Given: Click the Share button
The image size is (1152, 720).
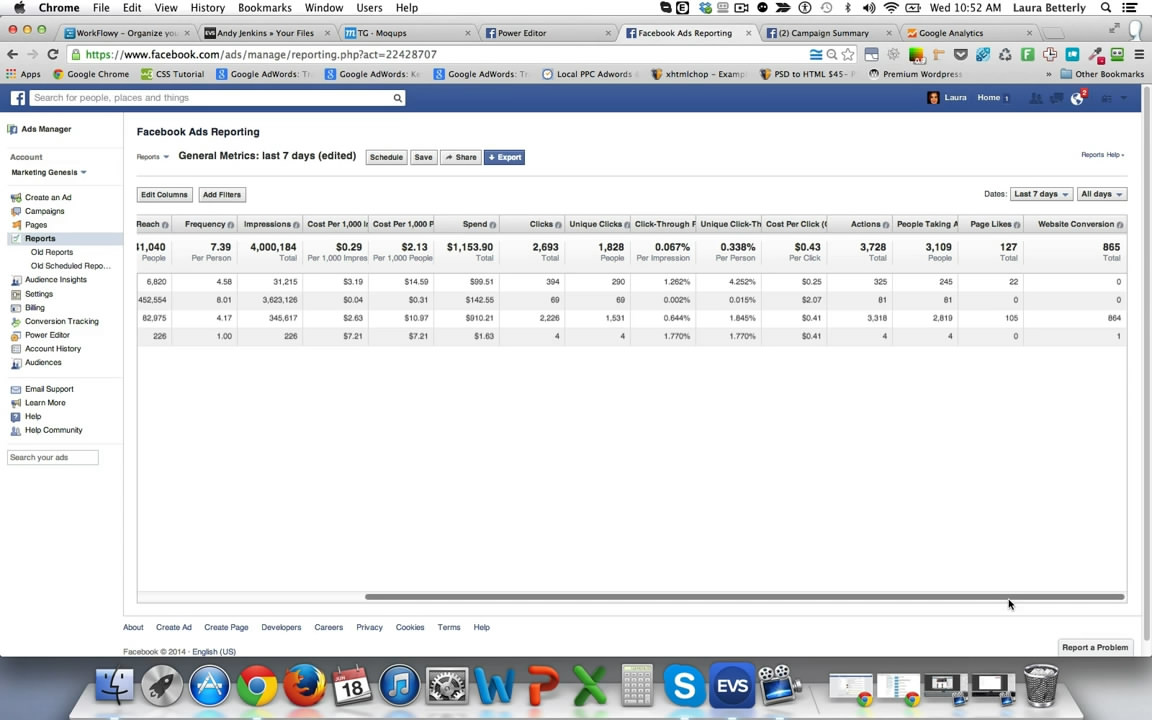Looking at the screenshot, I should (x=461, y=157).
